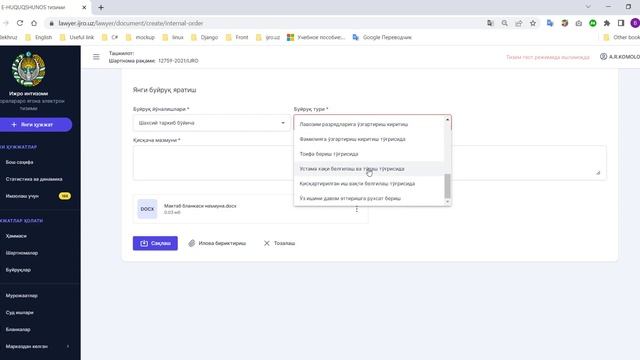Image resolution: width=640 pixels, height=360 pixels.
Task: Open the Useful link bookmarks folder
Action: [77, 37]
